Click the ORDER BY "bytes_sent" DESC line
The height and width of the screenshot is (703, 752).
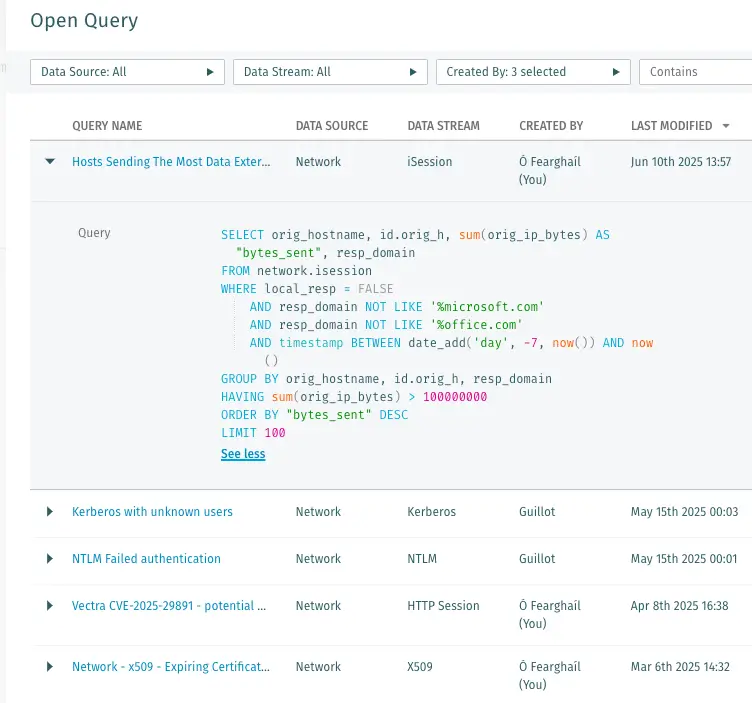[315, 415]
